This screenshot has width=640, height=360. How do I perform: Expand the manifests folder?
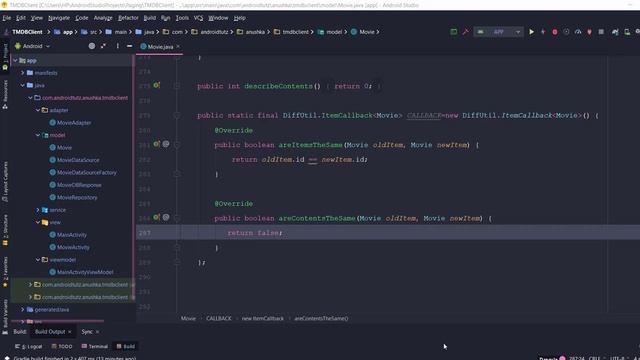(x=23, y=73)
